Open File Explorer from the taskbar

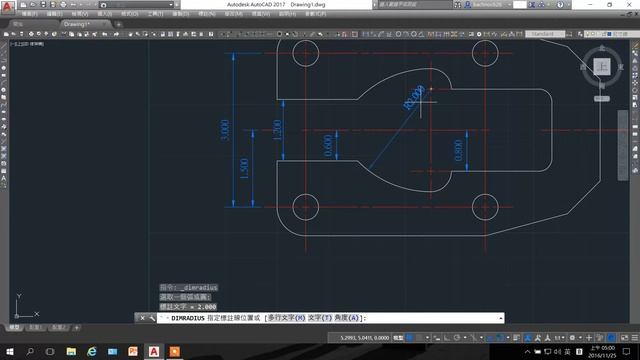click(71, 352)
